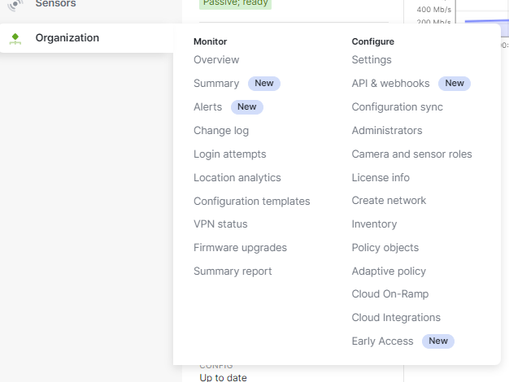
Task: Open the Administrators page
Action: tap(387, 131)
